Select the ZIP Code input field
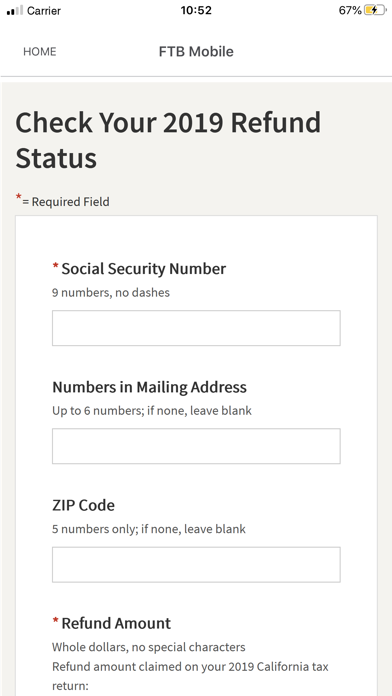The image size is (392, 696). pos(196,565)
